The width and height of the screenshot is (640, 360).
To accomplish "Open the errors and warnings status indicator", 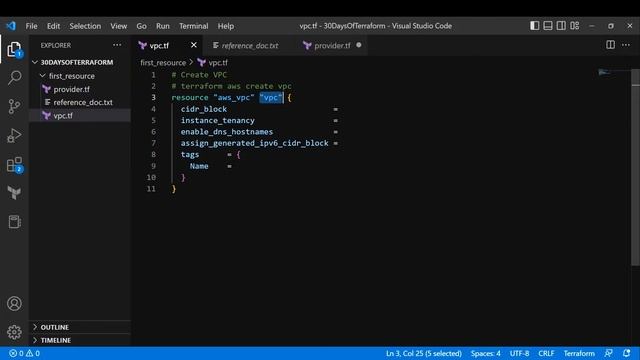I will [x=24, y=353].
